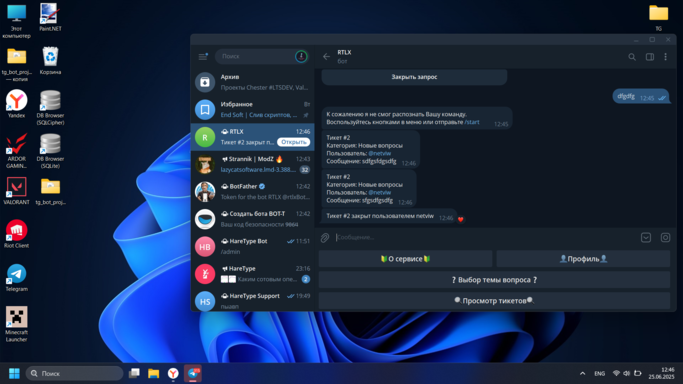Open DB Browser (SQLCipher) shortcut
Image resolution: width=683 pixels, height=384 pixels.
50,108
